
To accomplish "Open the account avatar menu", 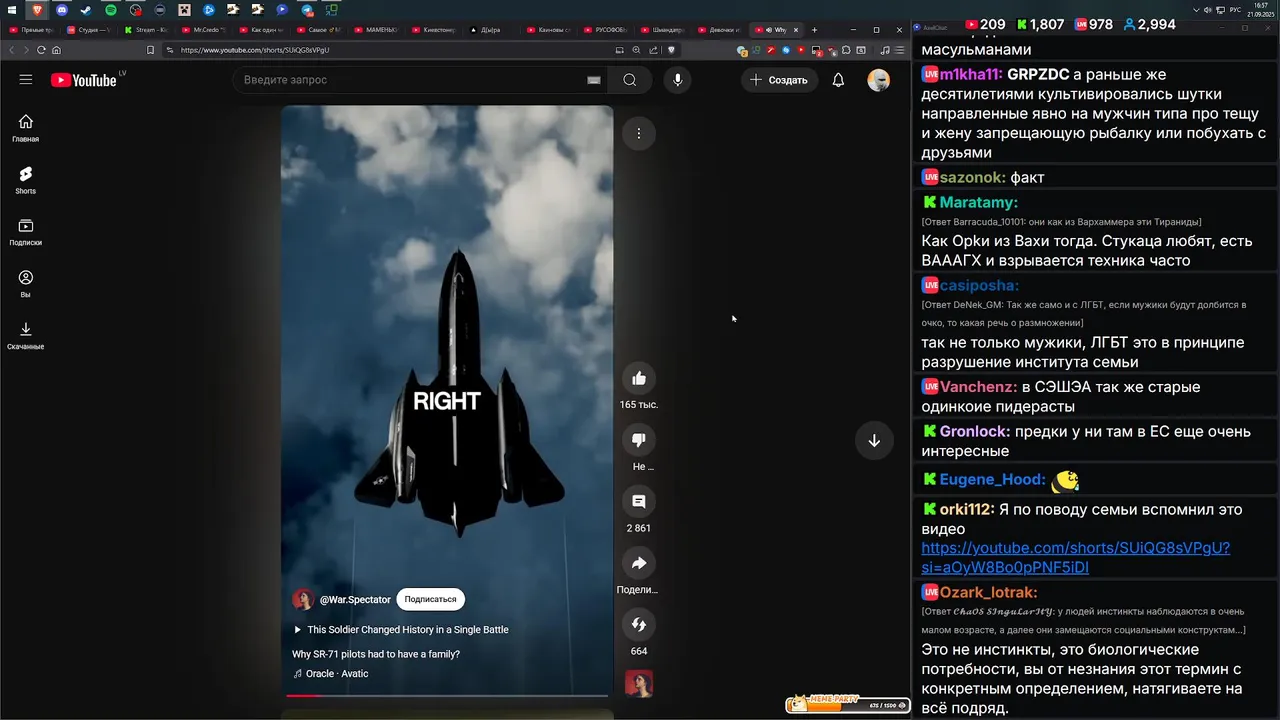I will click(x=879, y=80).
